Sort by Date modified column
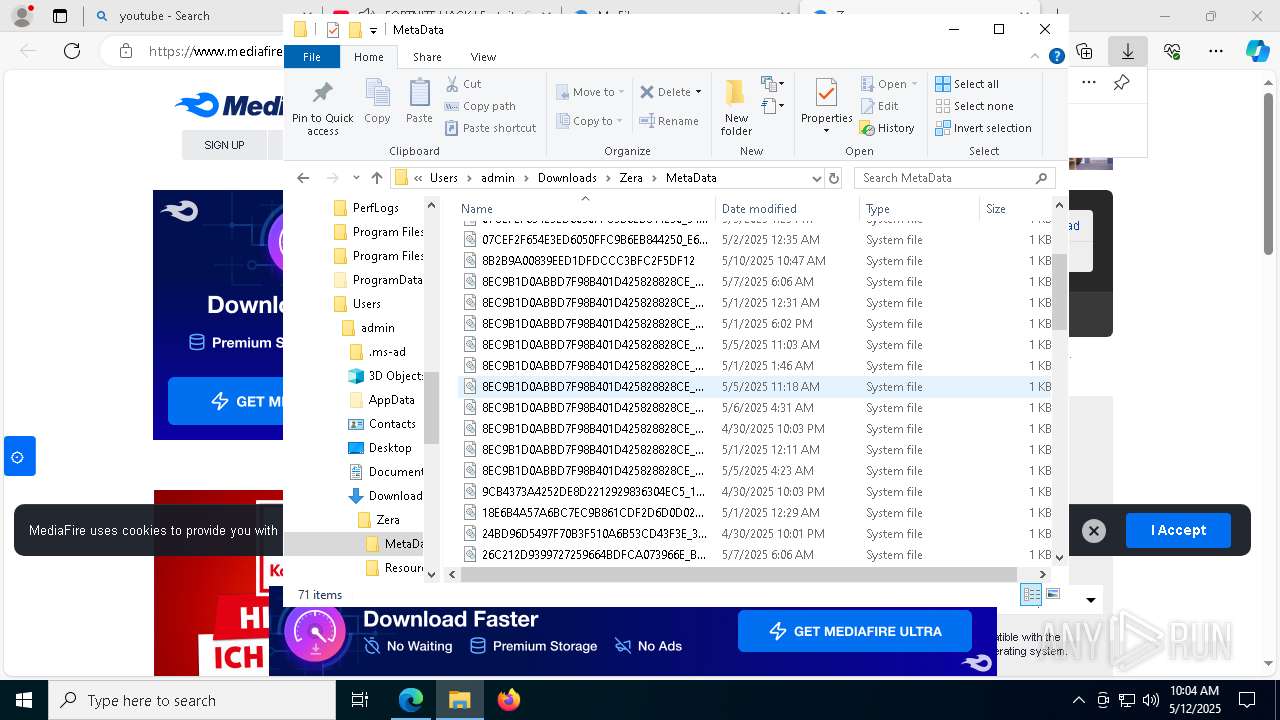1280x720 pixels. point(788,209)
